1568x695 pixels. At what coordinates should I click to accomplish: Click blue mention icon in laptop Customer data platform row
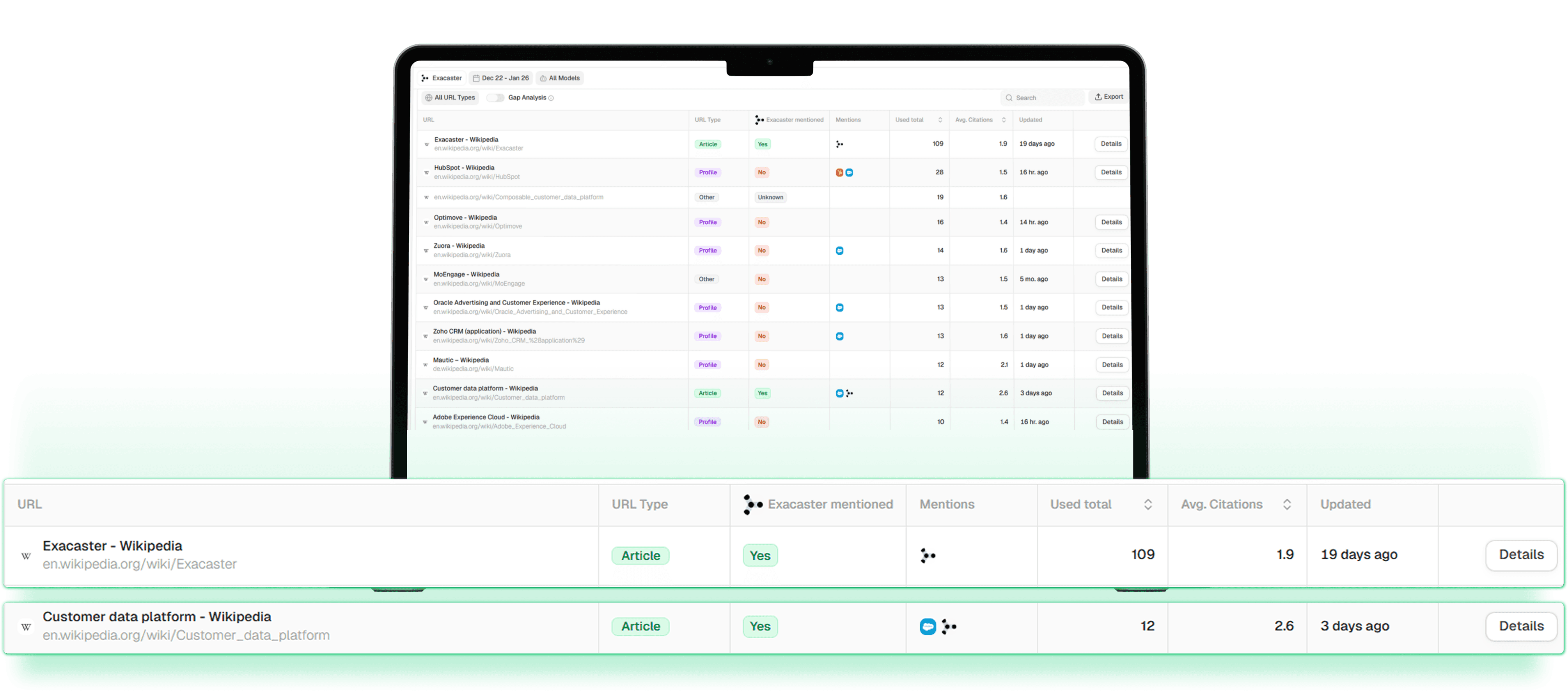point(840,394)
